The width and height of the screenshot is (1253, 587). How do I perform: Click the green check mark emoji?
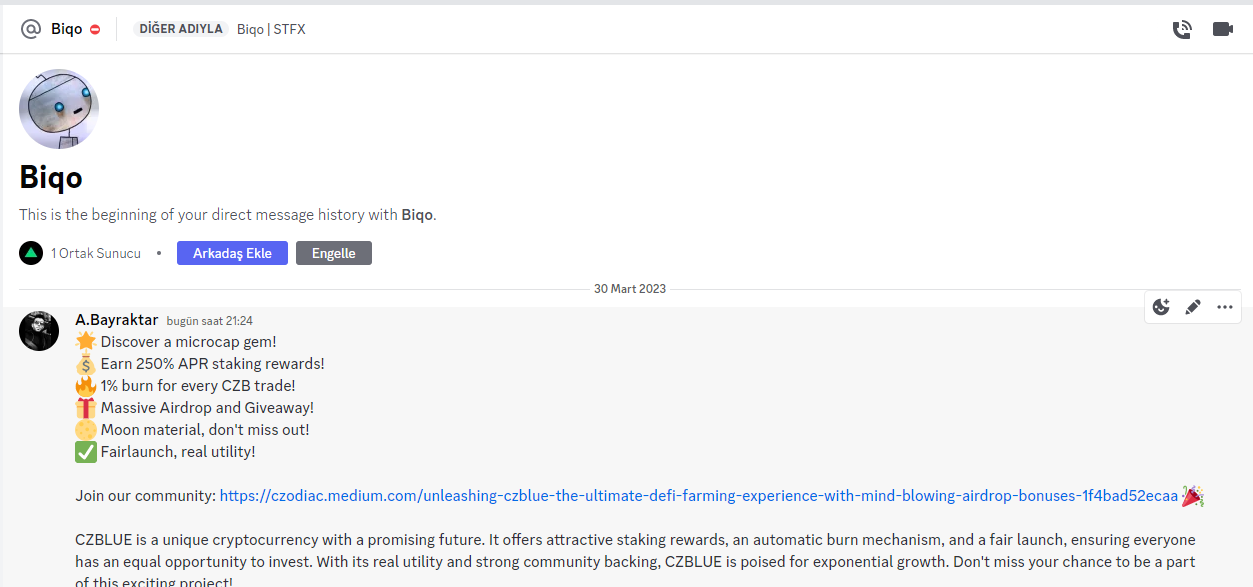click(x=86, y=452)
